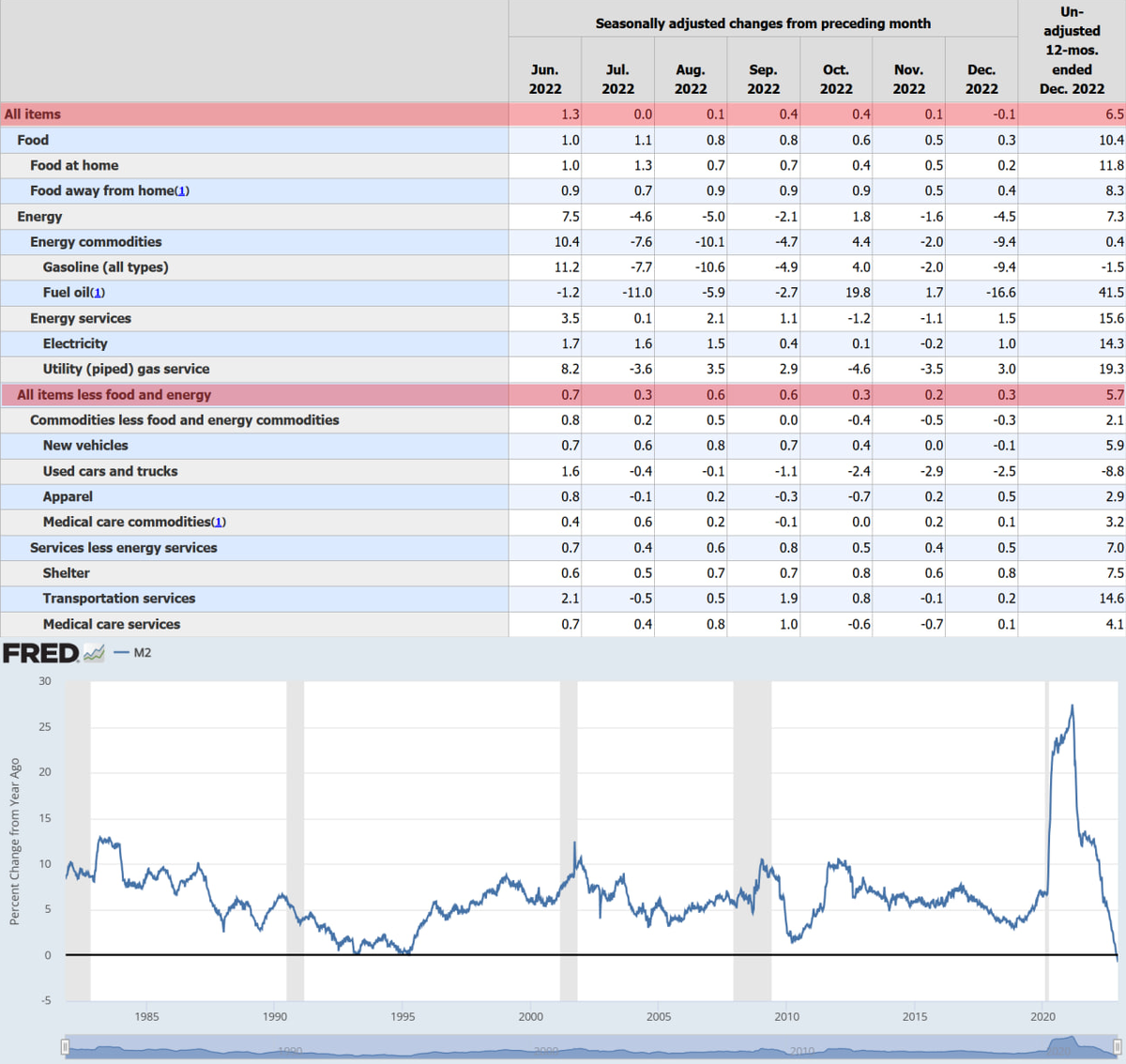Viewport: 1126px width, 1064px height.
Task: Click the Jun. 2022 column header
Action: 545,79
